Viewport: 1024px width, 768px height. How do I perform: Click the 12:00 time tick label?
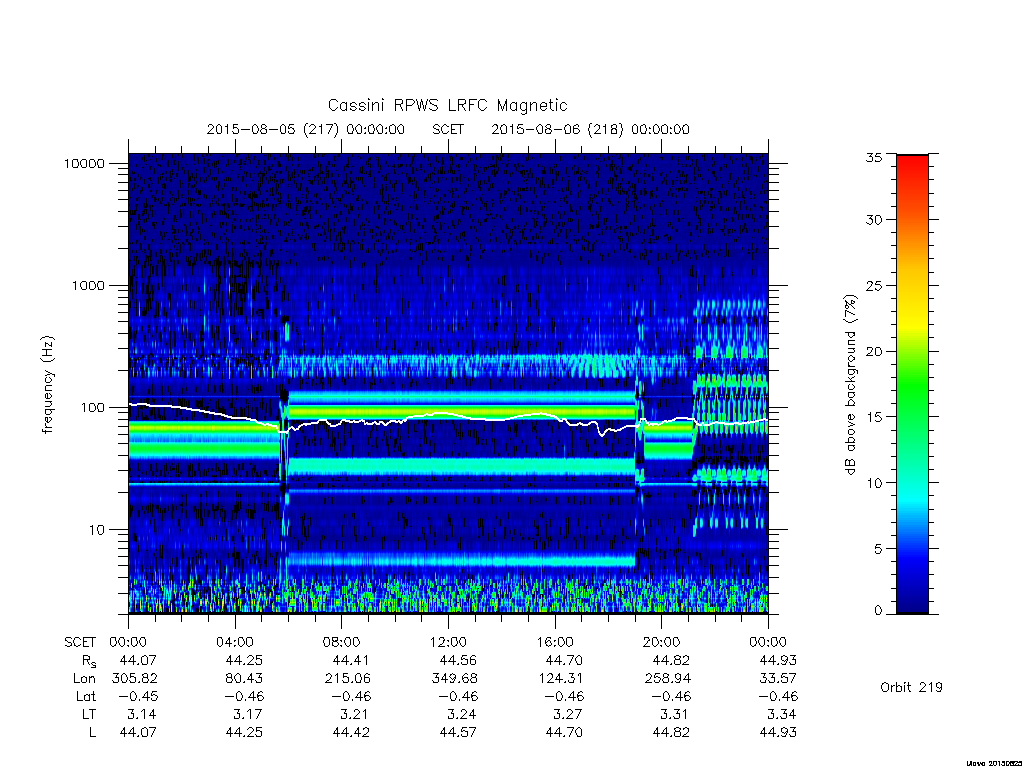pyautogui.click(x=448, y=642)
